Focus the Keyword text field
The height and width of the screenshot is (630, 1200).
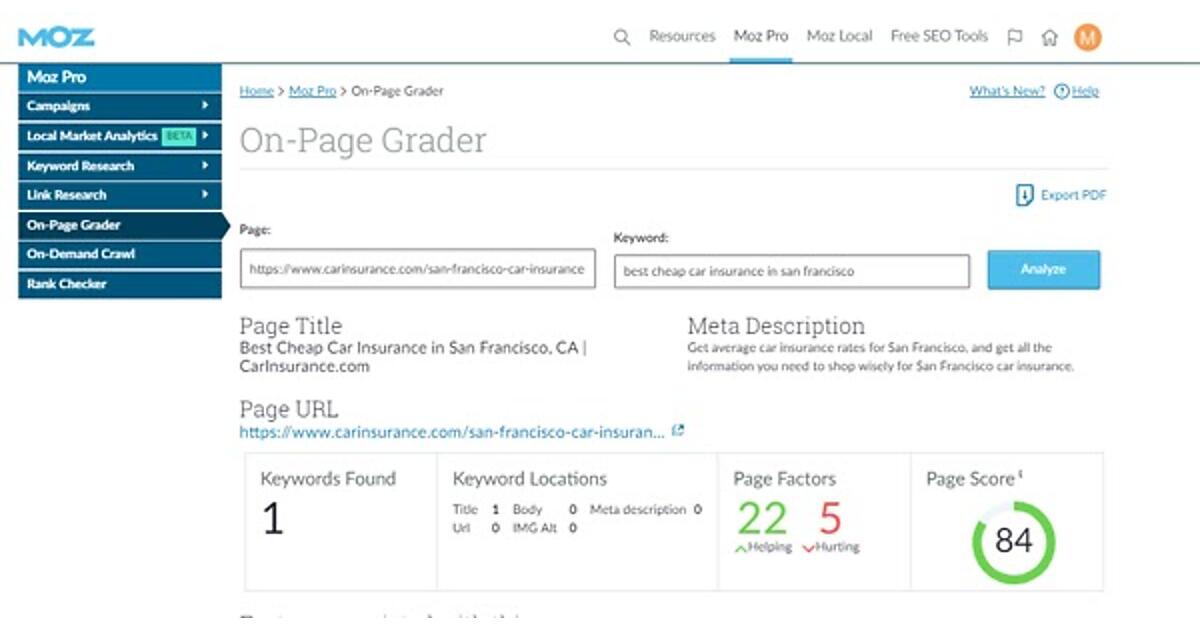(791, 271)
